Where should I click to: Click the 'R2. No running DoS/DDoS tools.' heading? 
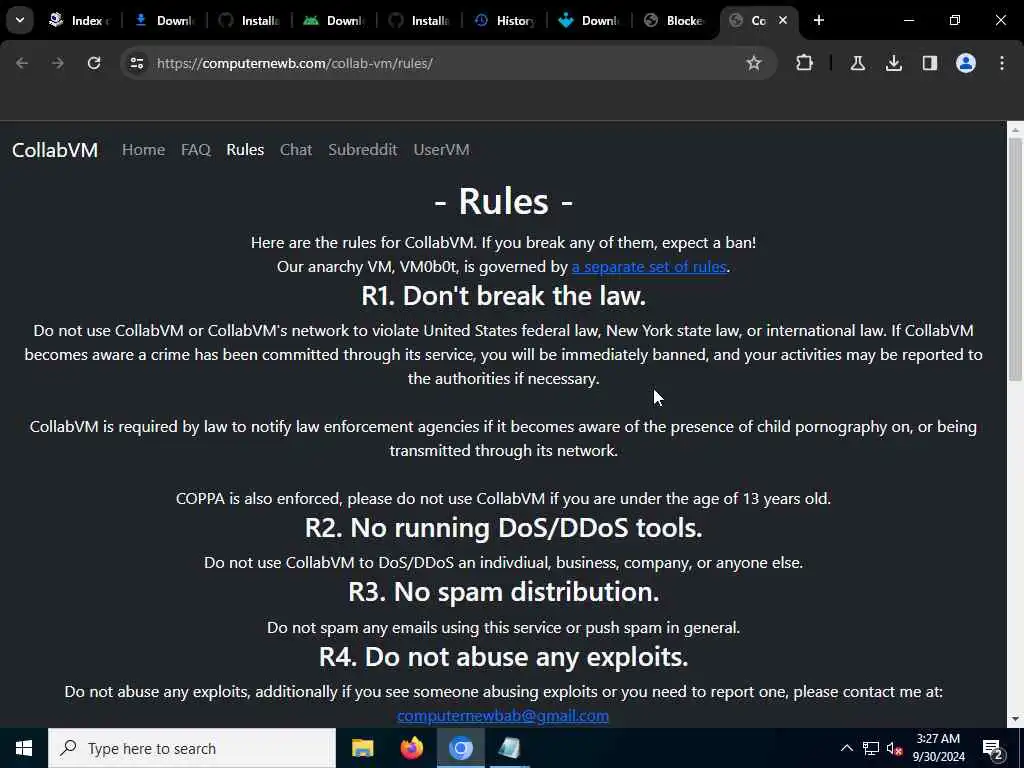coord(504,528)
